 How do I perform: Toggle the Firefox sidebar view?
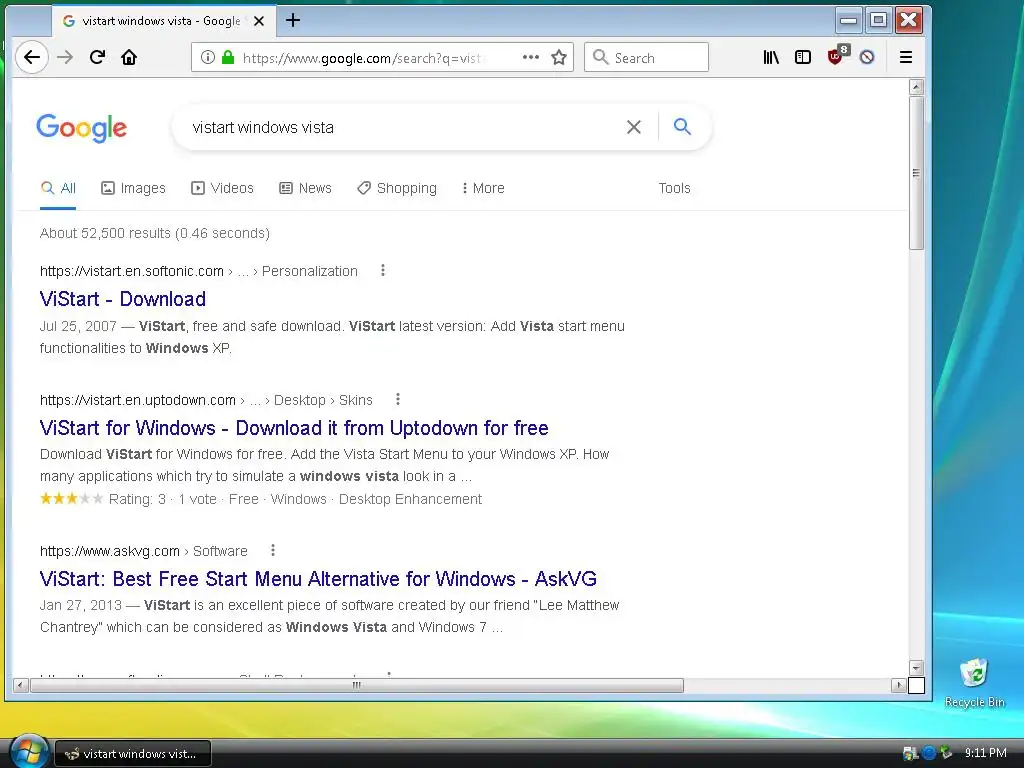tap(803, 57)
